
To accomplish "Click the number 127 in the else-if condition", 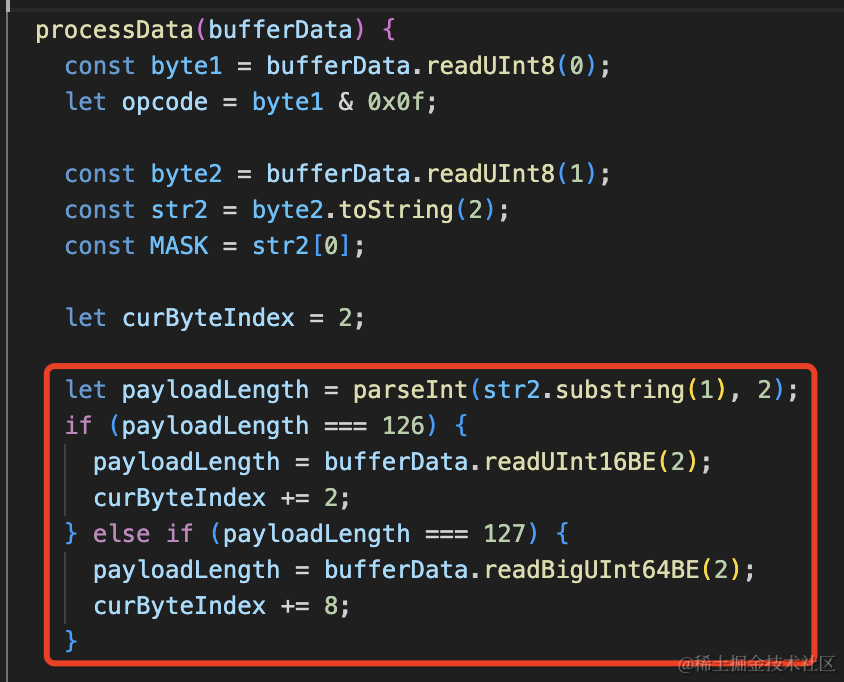I will 504,534.
